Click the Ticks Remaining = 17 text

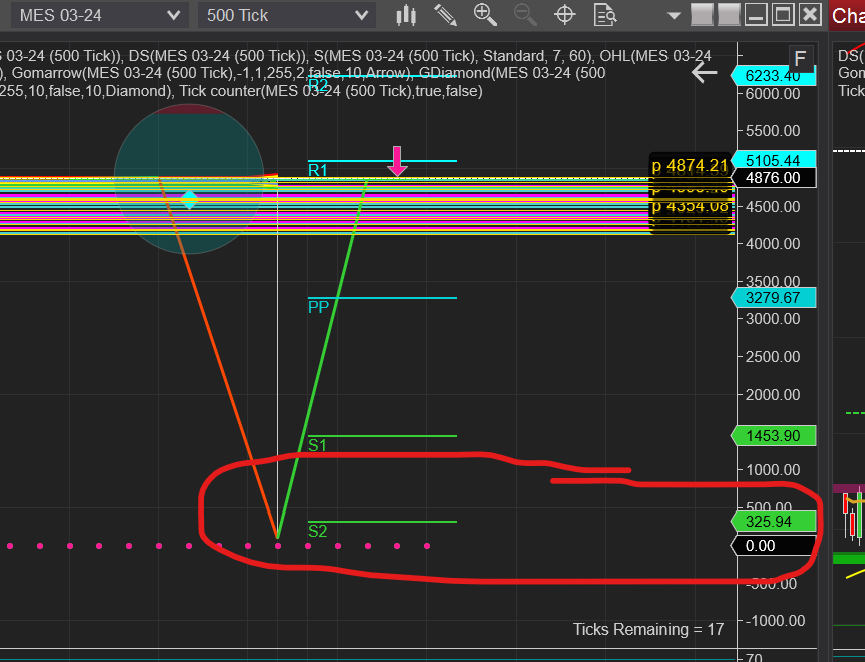point(648,629)
